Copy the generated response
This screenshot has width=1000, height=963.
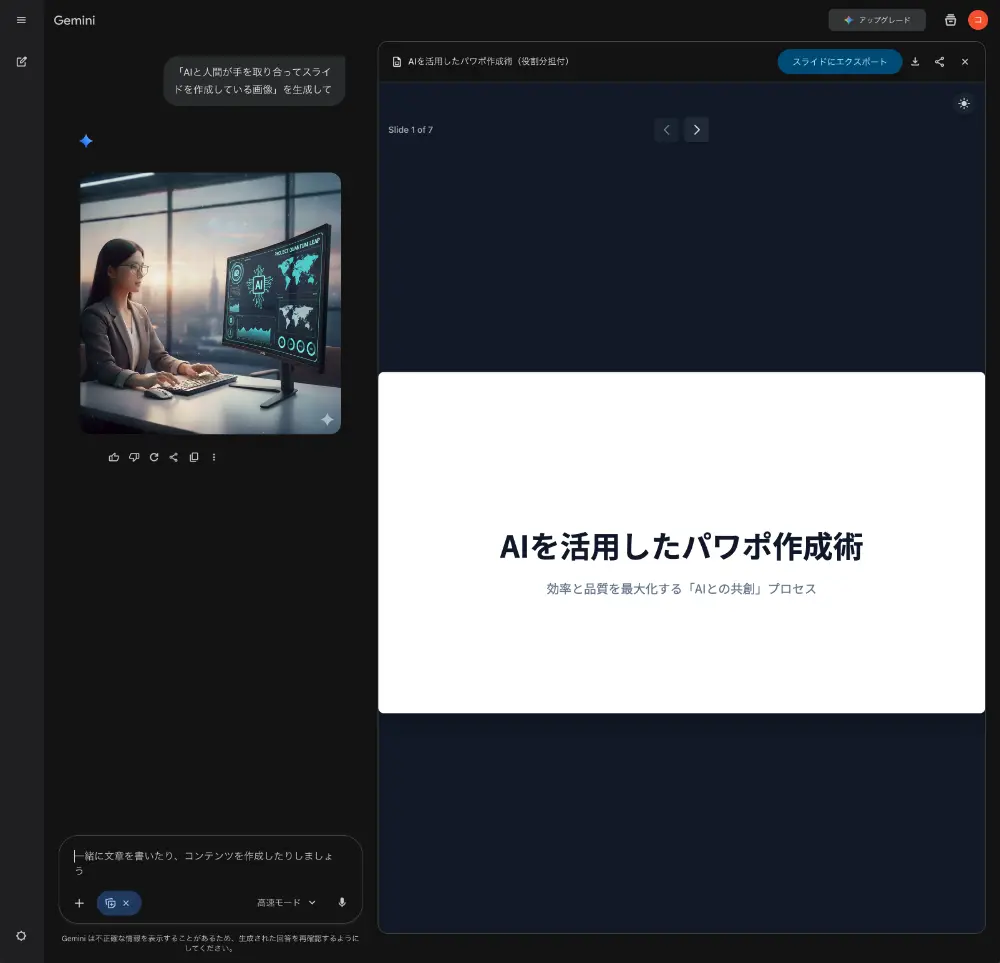[x=194, y=457]
